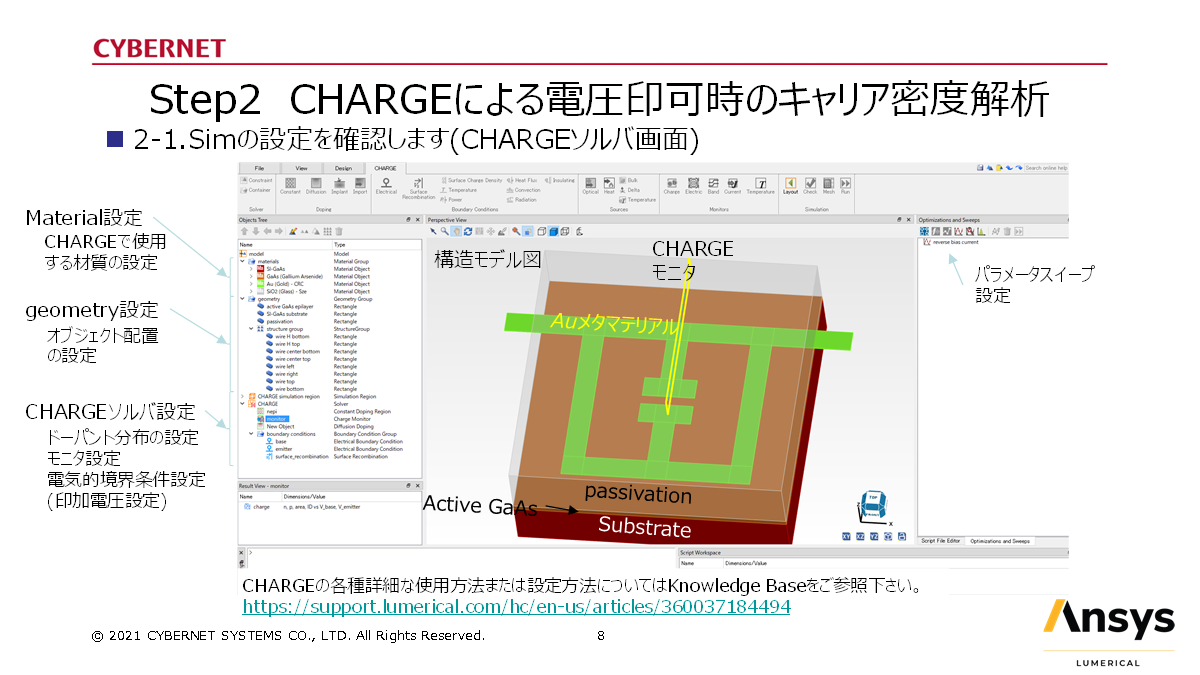Select the active GaAs epilayer item

286,306
